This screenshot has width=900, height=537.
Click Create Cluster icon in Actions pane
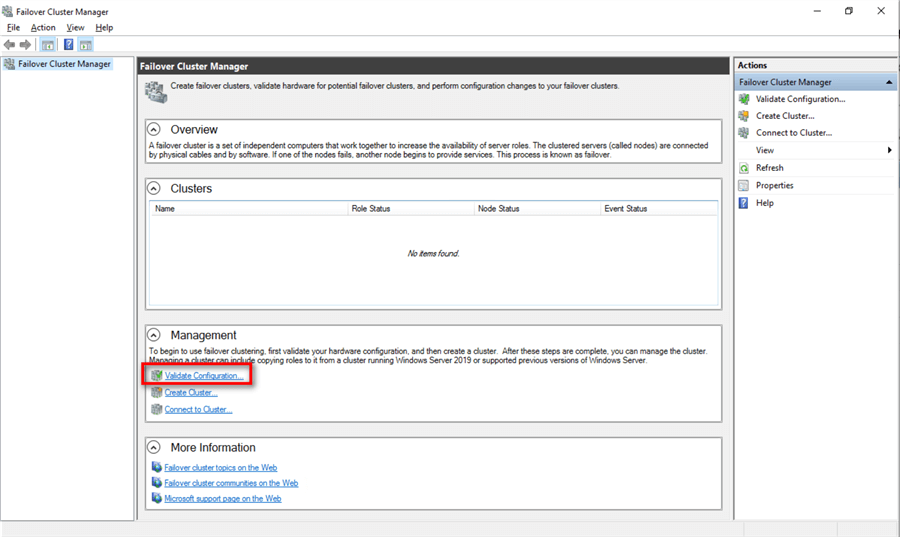744,116
